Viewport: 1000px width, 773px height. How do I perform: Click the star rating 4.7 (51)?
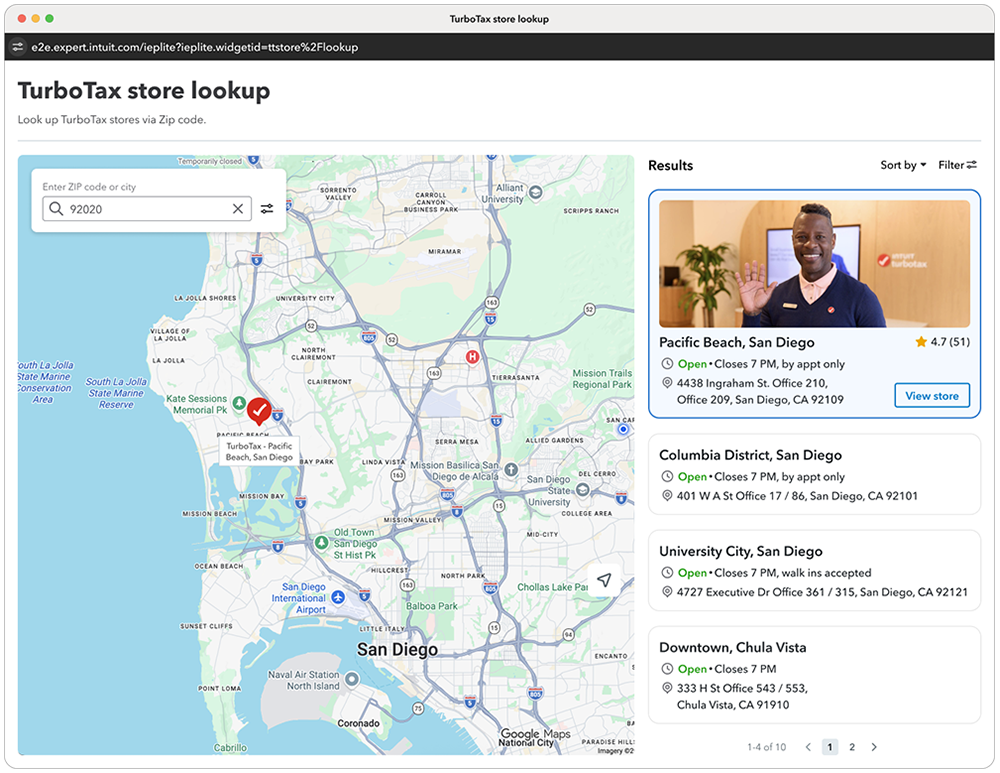pos(942,342)
